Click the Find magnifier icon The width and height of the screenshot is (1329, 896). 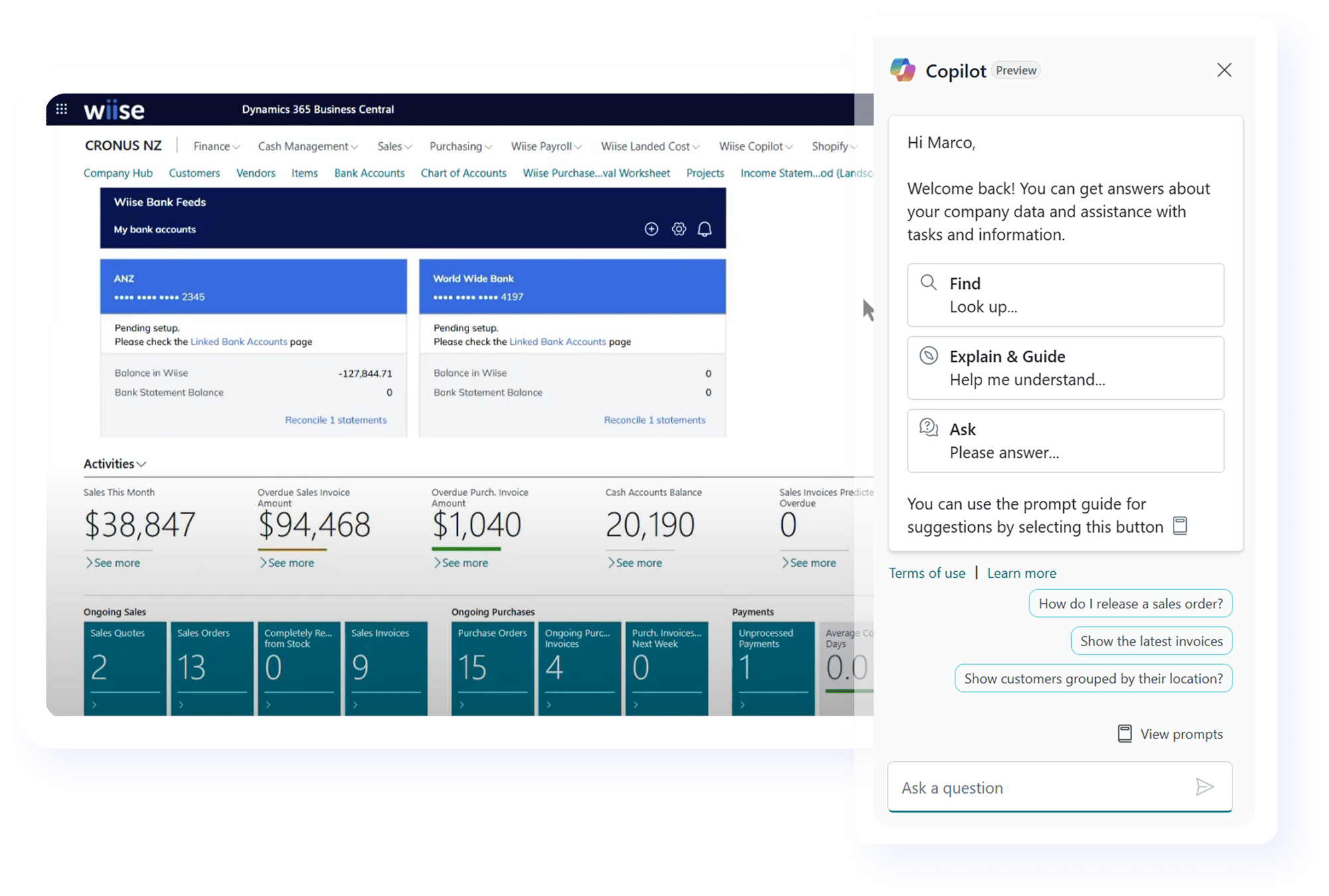point(928,282)
